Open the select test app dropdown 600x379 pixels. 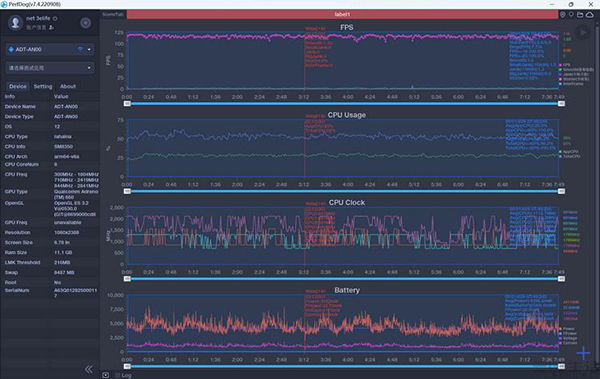click(x=50, y=68)
